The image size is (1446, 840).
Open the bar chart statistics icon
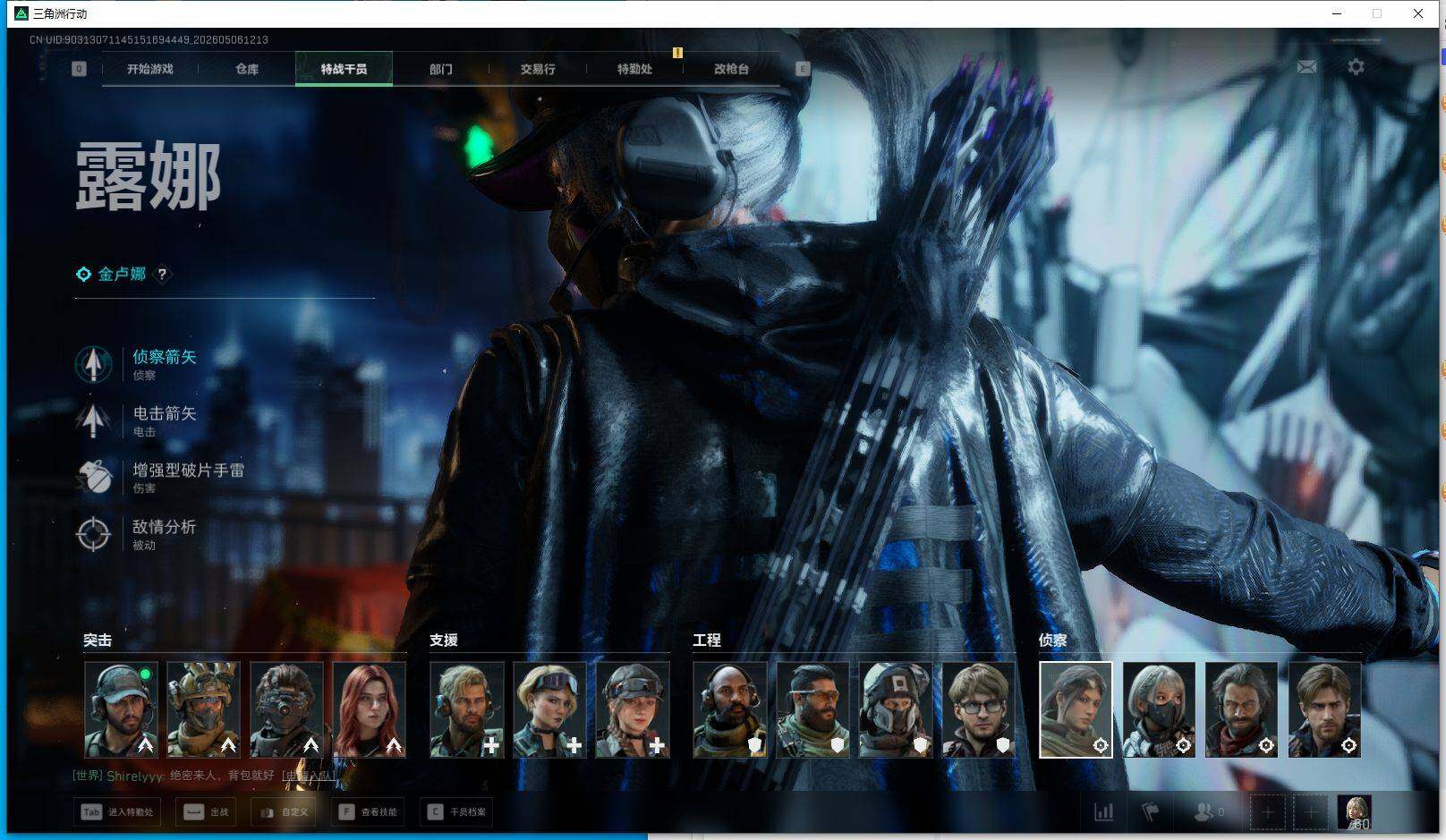click(1104, 812)
